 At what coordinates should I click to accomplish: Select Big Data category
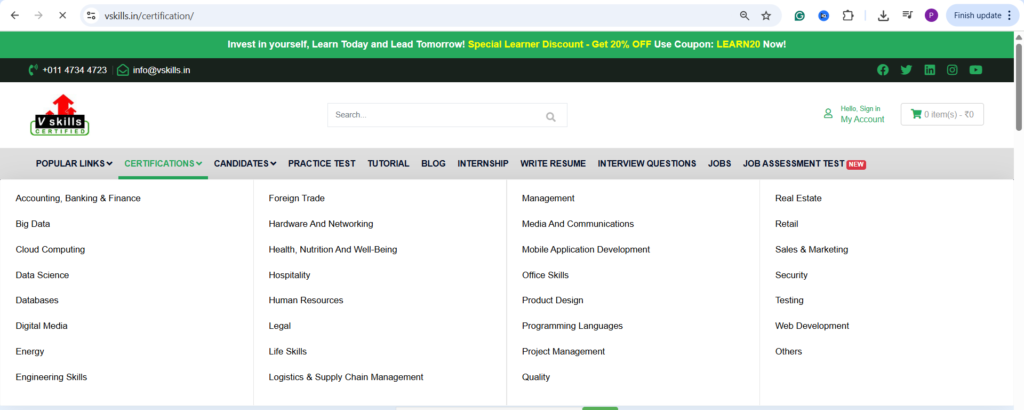[33, 224]
